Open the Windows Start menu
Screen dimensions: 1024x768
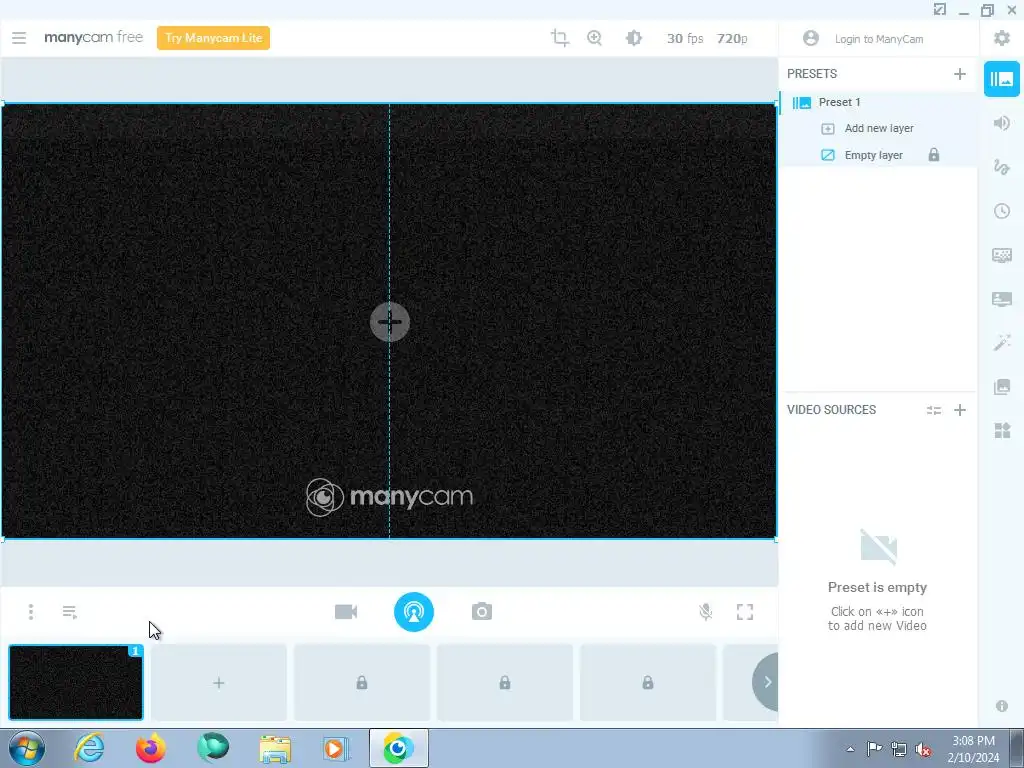(x=27, y=748)
